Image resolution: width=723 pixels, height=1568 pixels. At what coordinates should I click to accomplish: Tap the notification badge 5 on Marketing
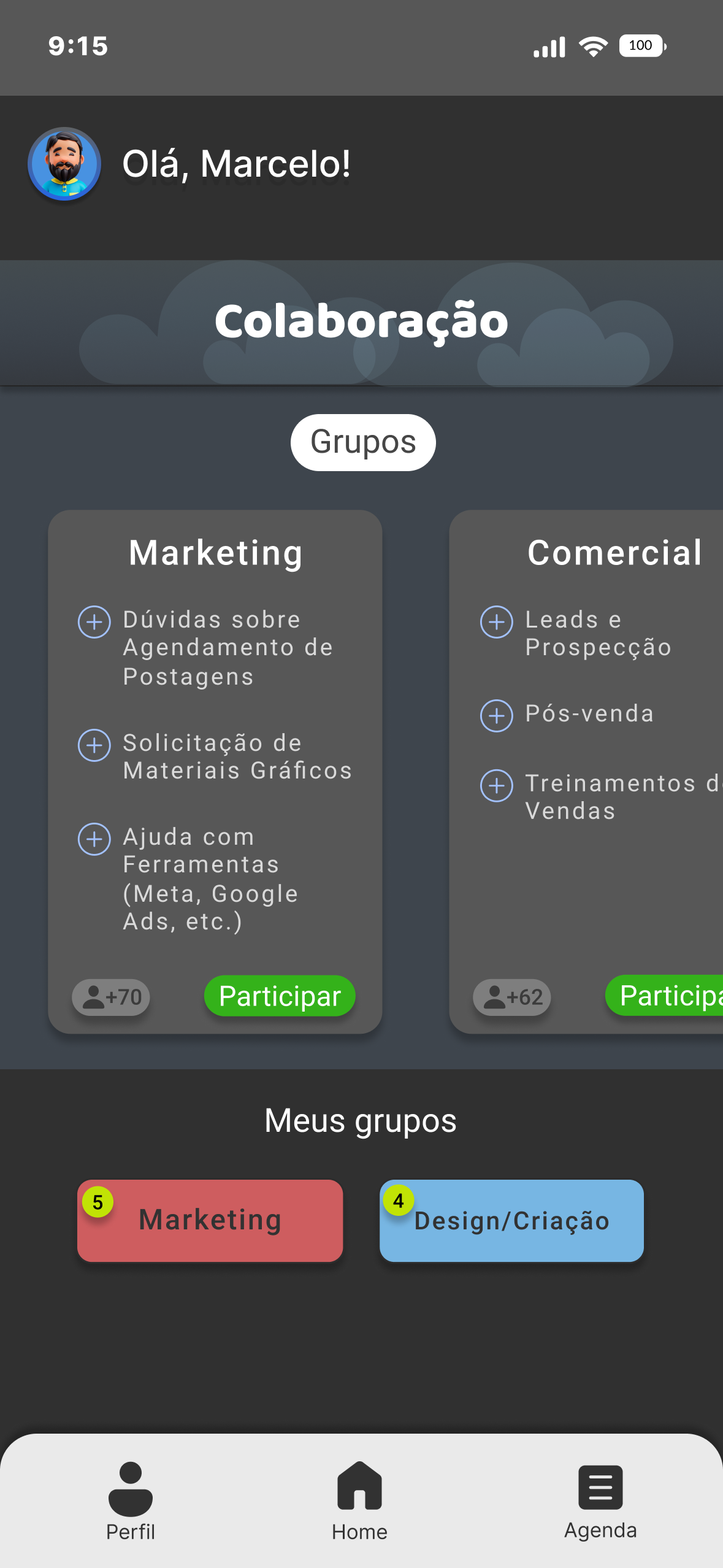pyautogui.click(x=98, y=1202)
